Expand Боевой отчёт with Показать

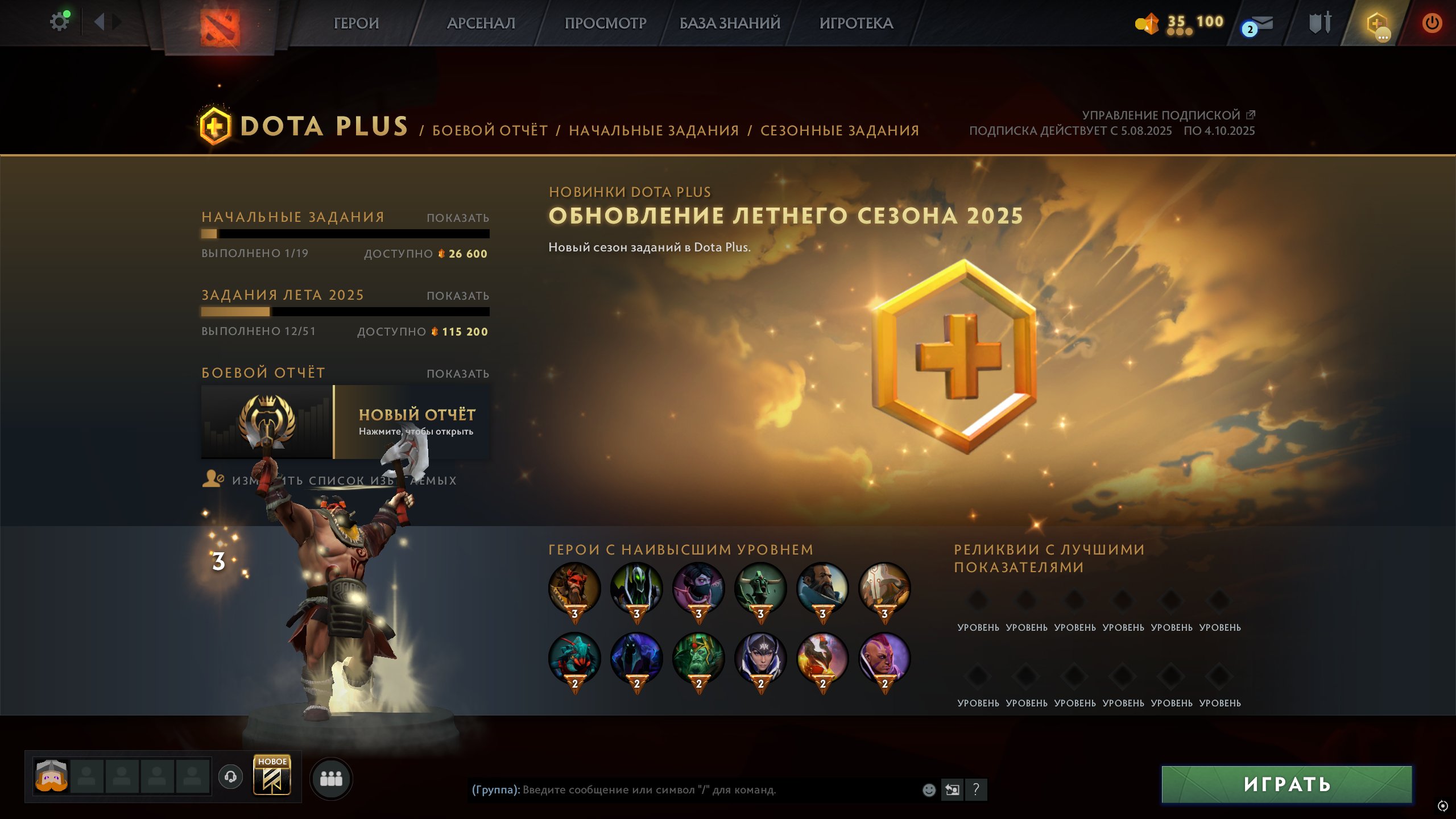click(458, 374)
